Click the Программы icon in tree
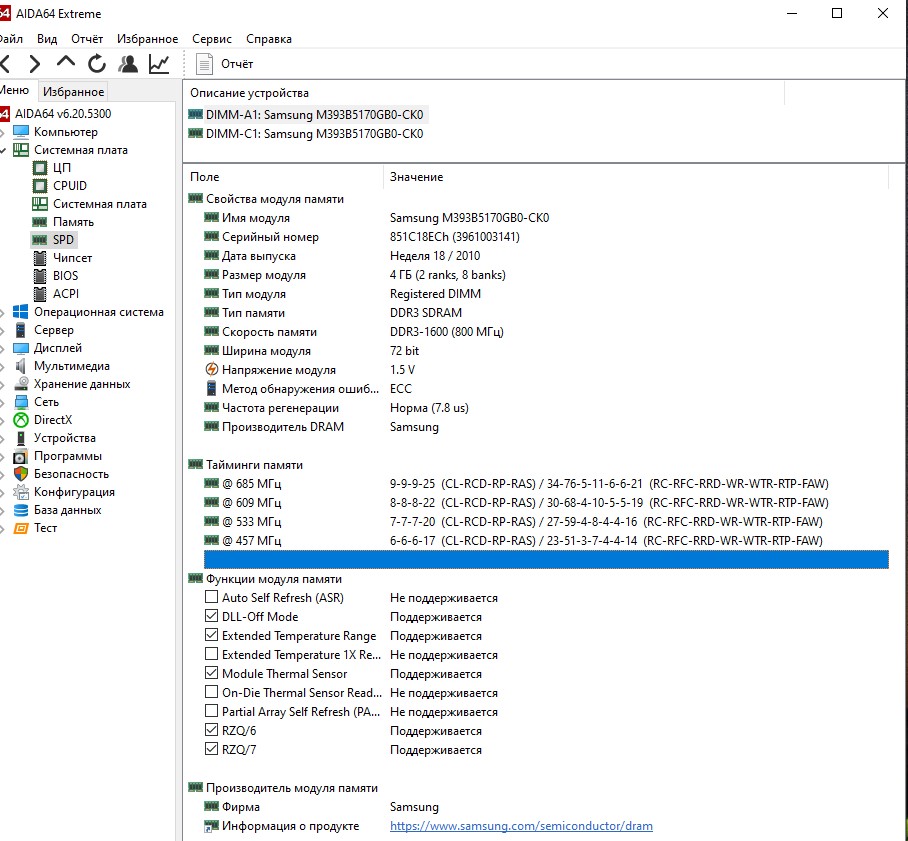Image resolution: width=908 pixels, height=841 pixels. point(21,456)
